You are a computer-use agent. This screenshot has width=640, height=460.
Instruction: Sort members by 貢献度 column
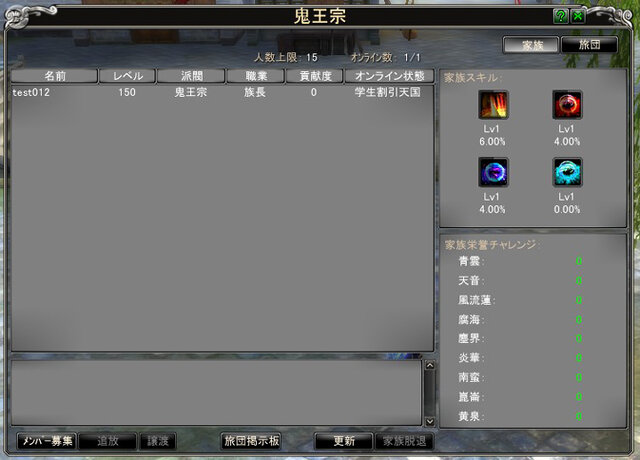[x=315, y=76]
